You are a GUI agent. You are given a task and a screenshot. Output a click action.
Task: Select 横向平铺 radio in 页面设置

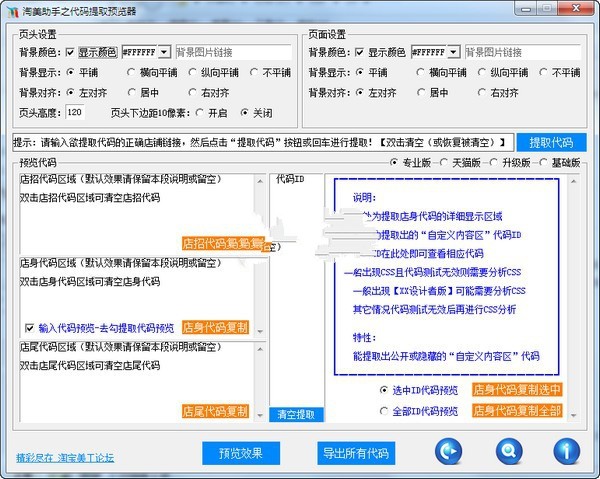[421, 72]
